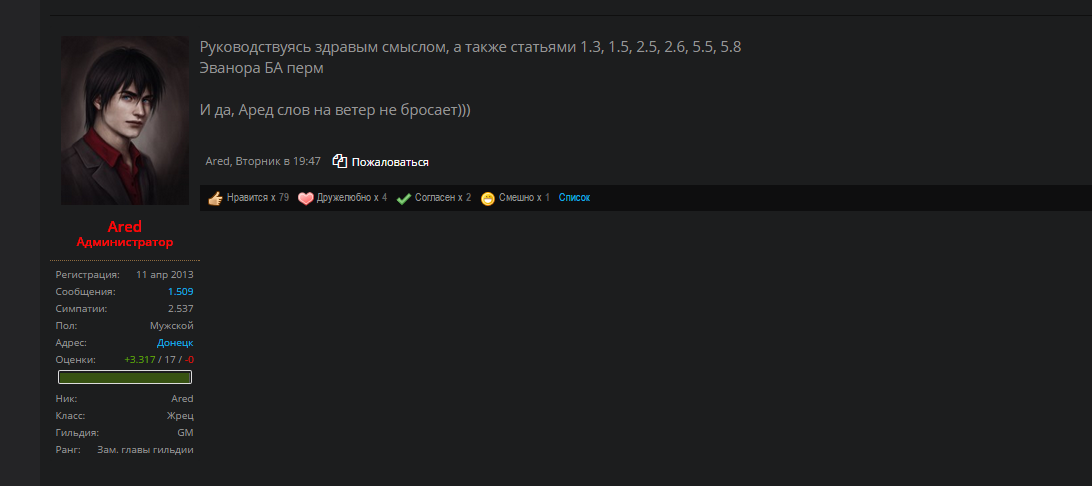Click the post timestamp Вторник в 19:47
Screen dimensions: 1092x486
coord(278,161)
